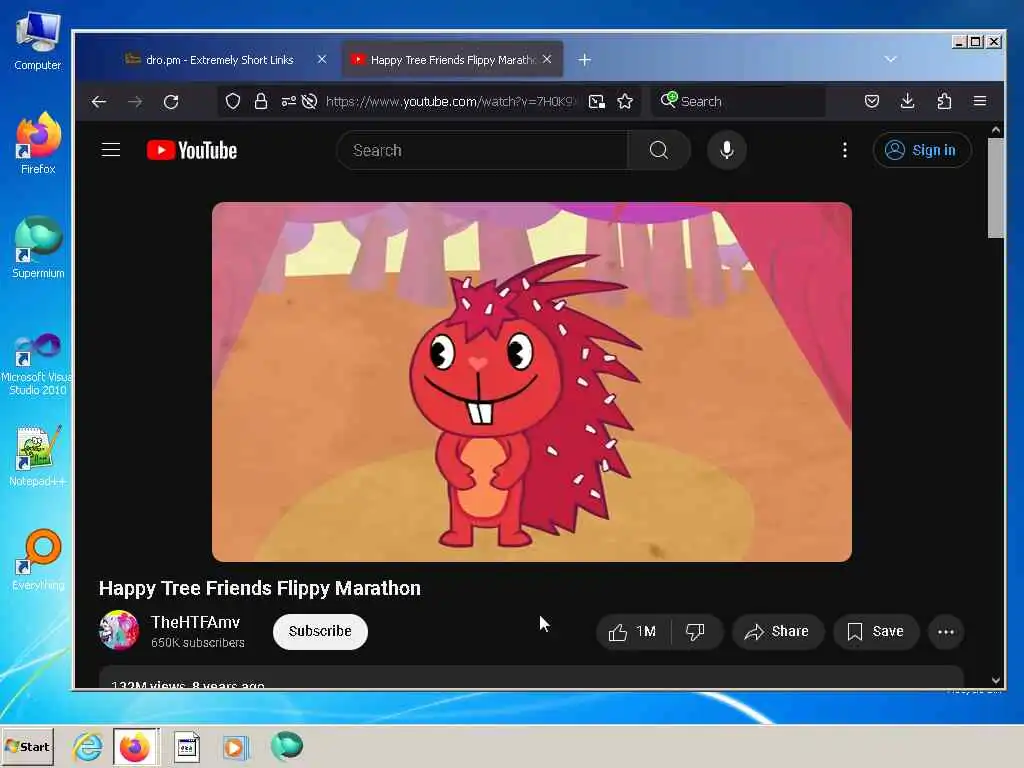Click the Flippy video player

pos(532,382)
